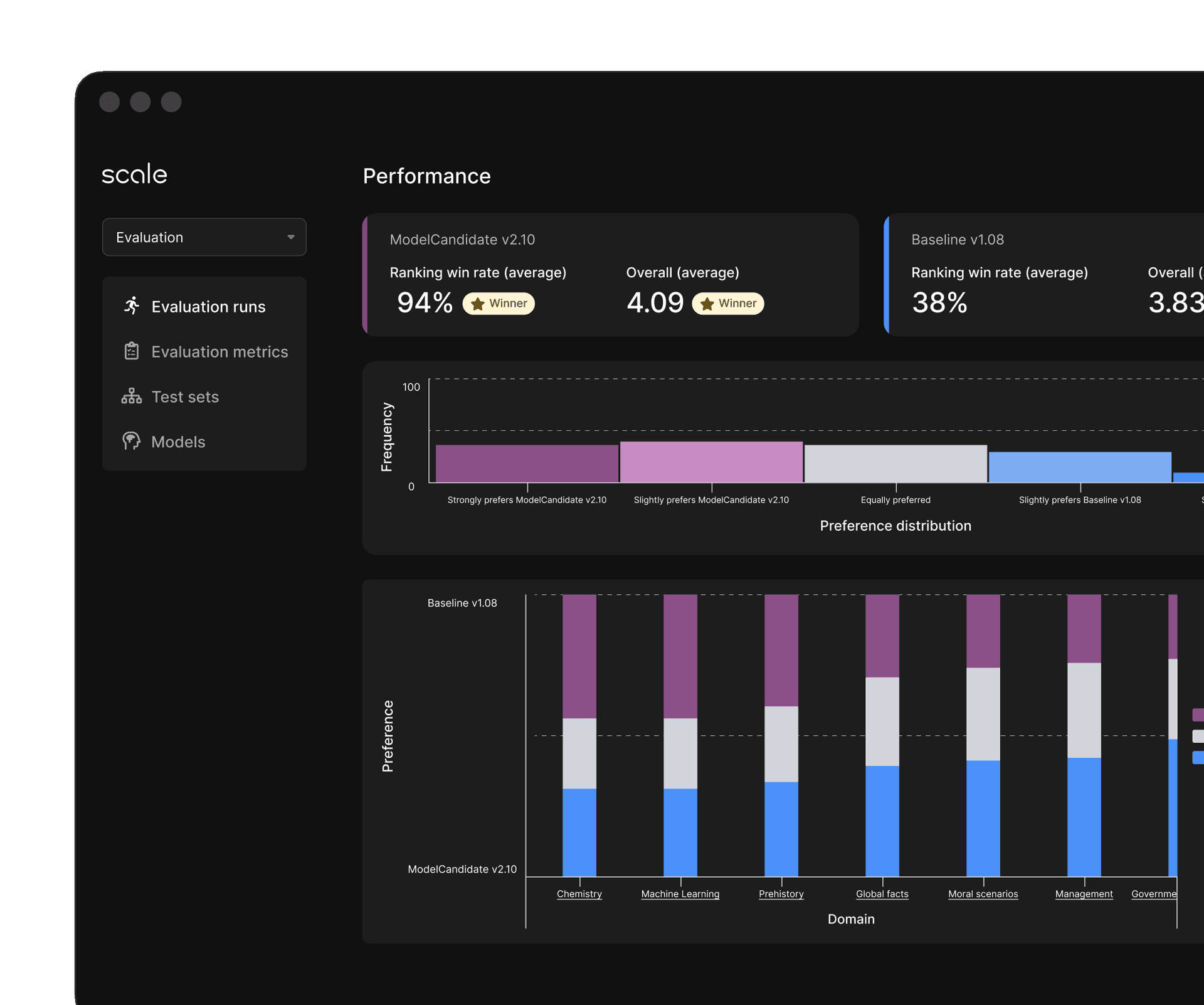Click the 38% win rate value

(939, 303)
